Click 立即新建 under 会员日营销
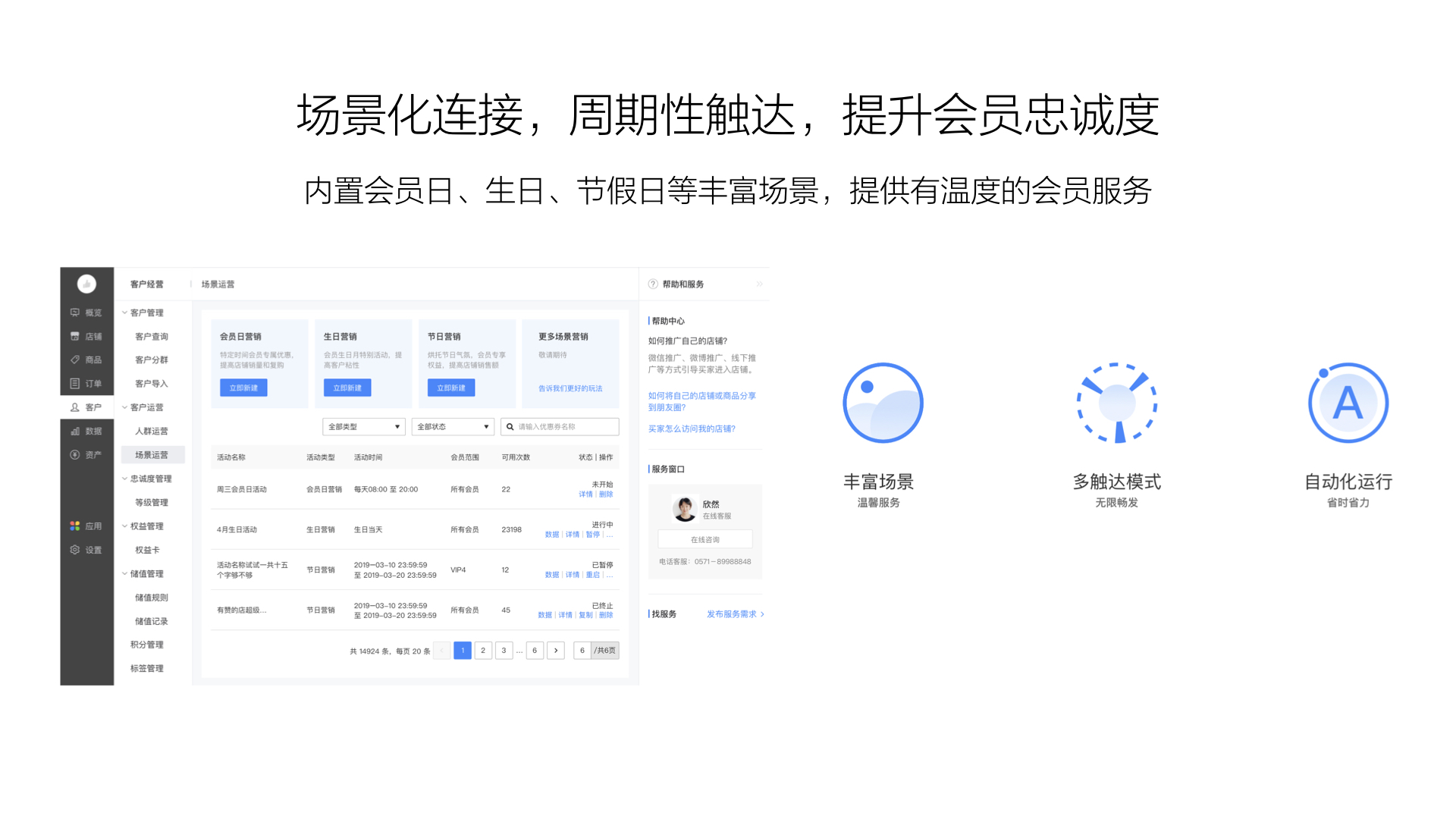Screen dimensions: 1456x819 [x=243, y=388]
